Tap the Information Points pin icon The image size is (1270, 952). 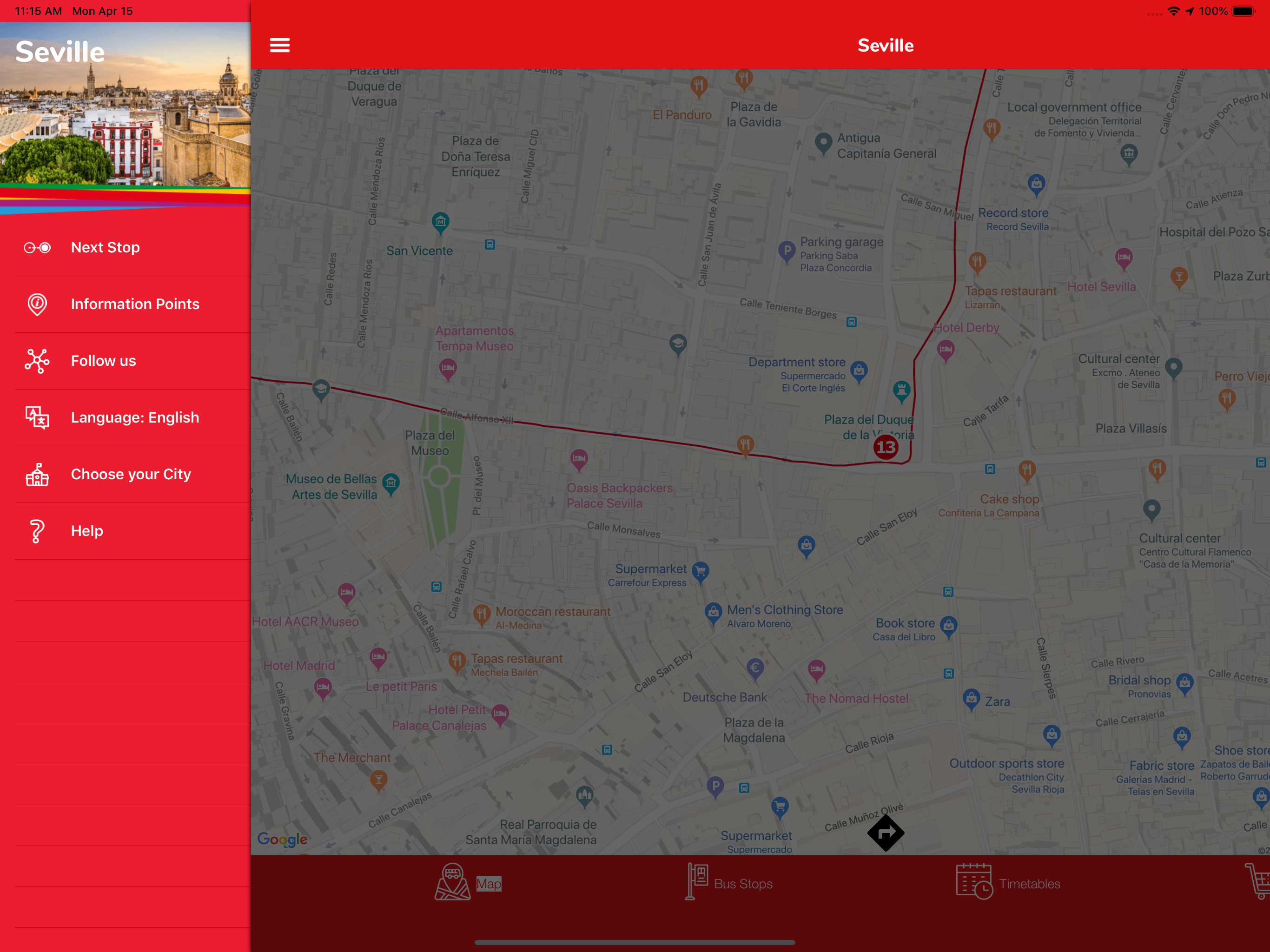click(37, 304)
